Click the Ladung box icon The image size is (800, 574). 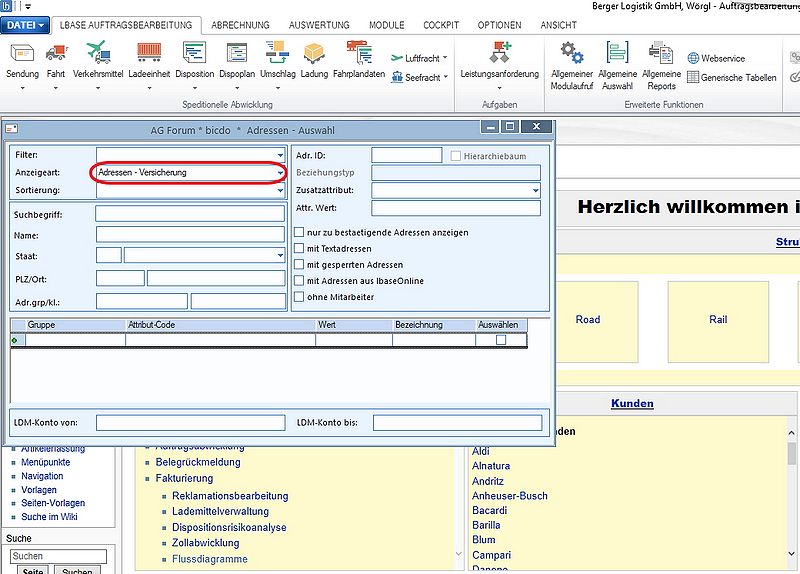point(314,53)
